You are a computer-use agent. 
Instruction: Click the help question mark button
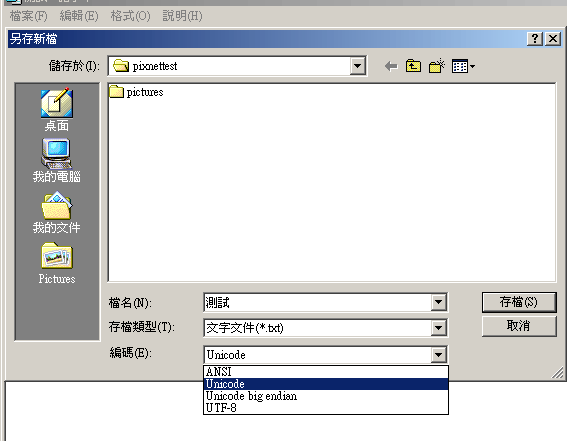tap(535, 38)
